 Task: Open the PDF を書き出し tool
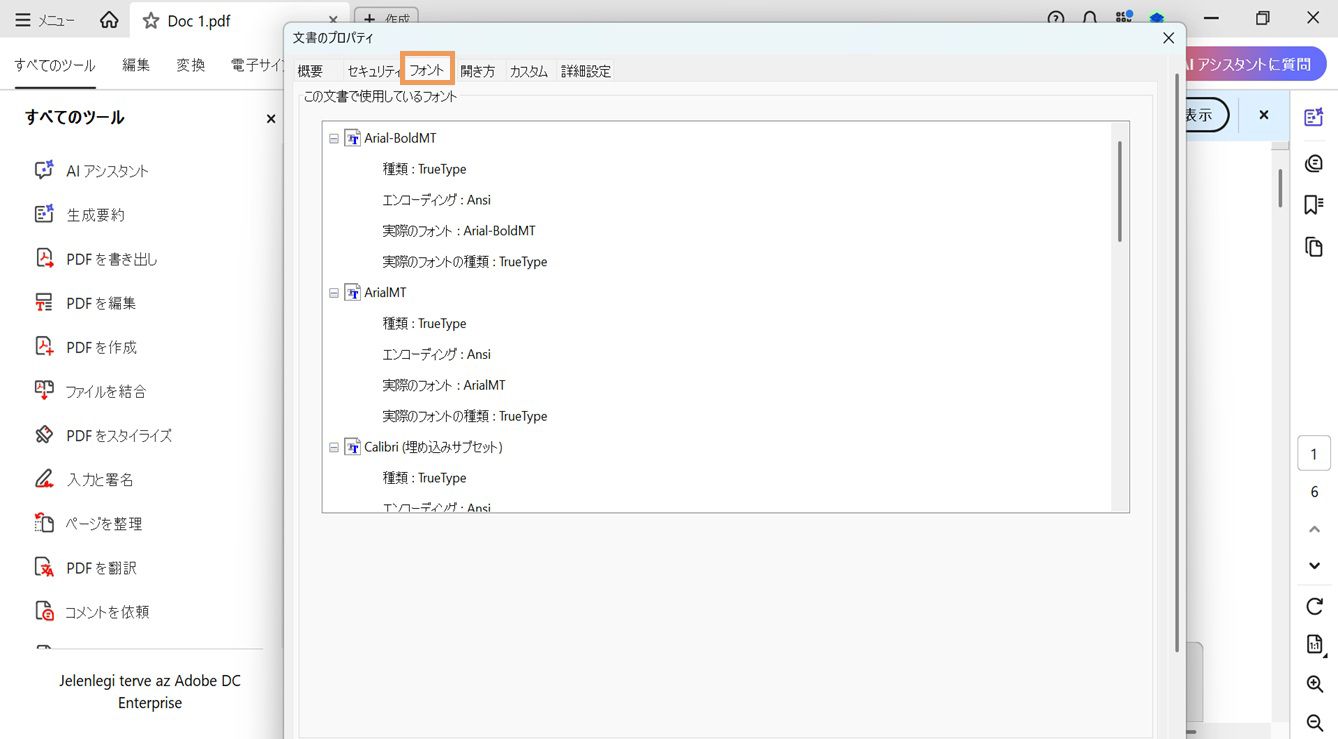(x=104, y=258)
